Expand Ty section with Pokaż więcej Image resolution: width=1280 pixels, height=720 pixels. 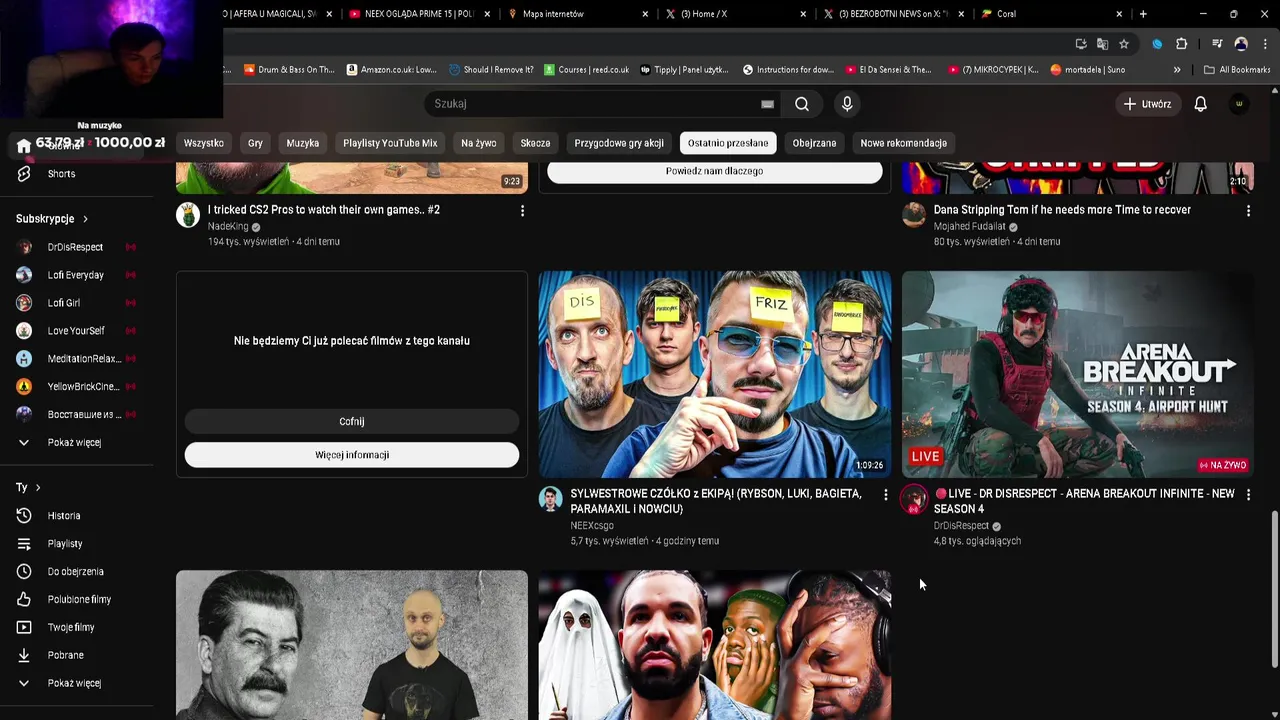(x=75, y=684)
